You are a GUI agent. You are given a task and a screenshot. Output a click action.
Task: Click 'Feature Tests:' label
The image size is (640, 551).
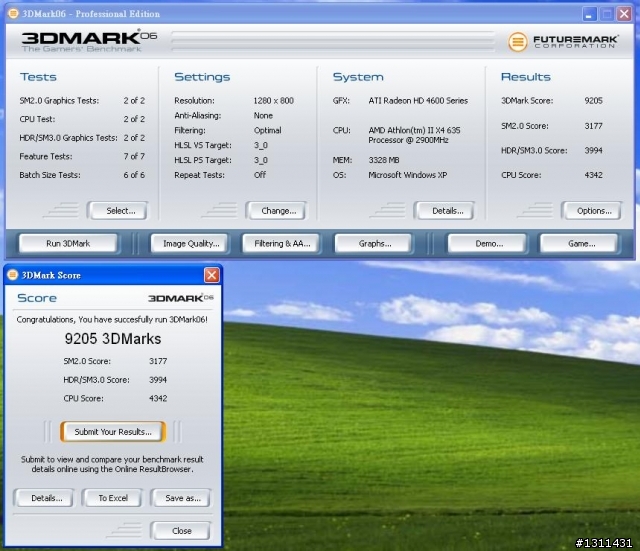(x=46, y=156)
